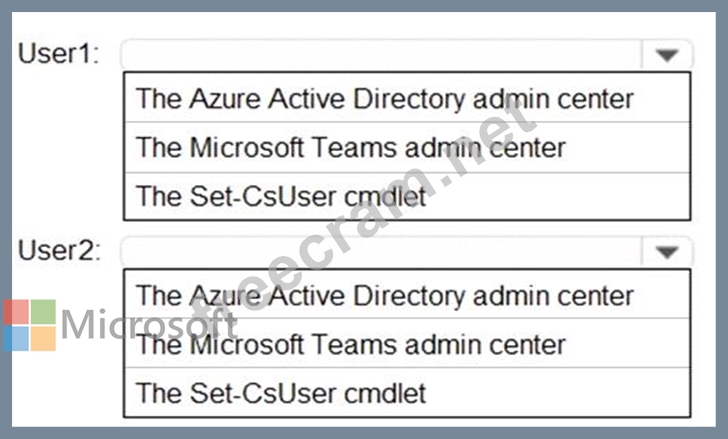The width and height of the screenshot is (728, 439).
Task: Expand the User2 dropdown arrow
Action: pos(667,252)
